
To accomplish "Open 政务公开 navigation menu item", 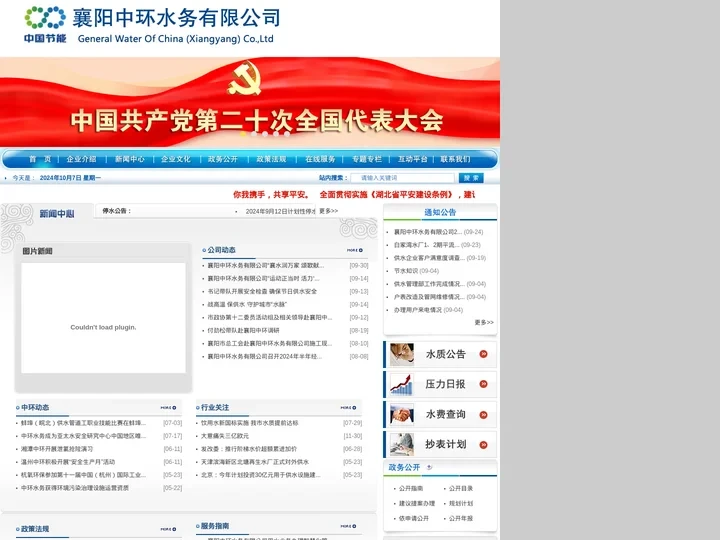I will pos(223,159).
